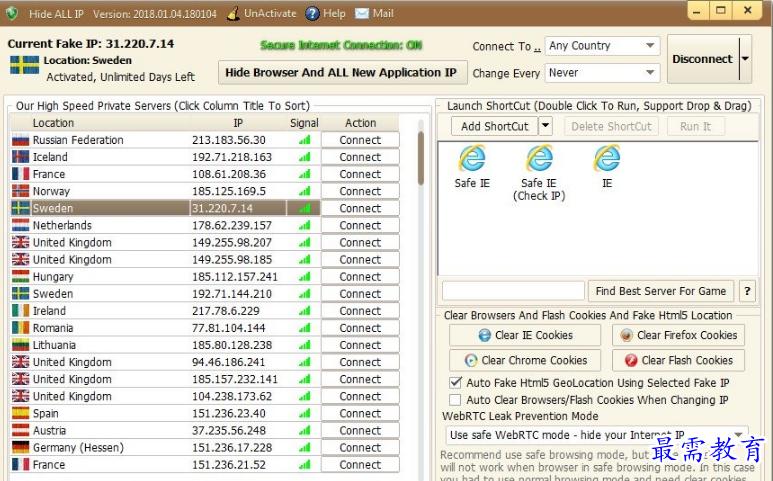This screenshot has height=481, width=773.
Task: Enable Auto Clear Browsers/Flash Cookies checkbox
Action: point(456,400)
